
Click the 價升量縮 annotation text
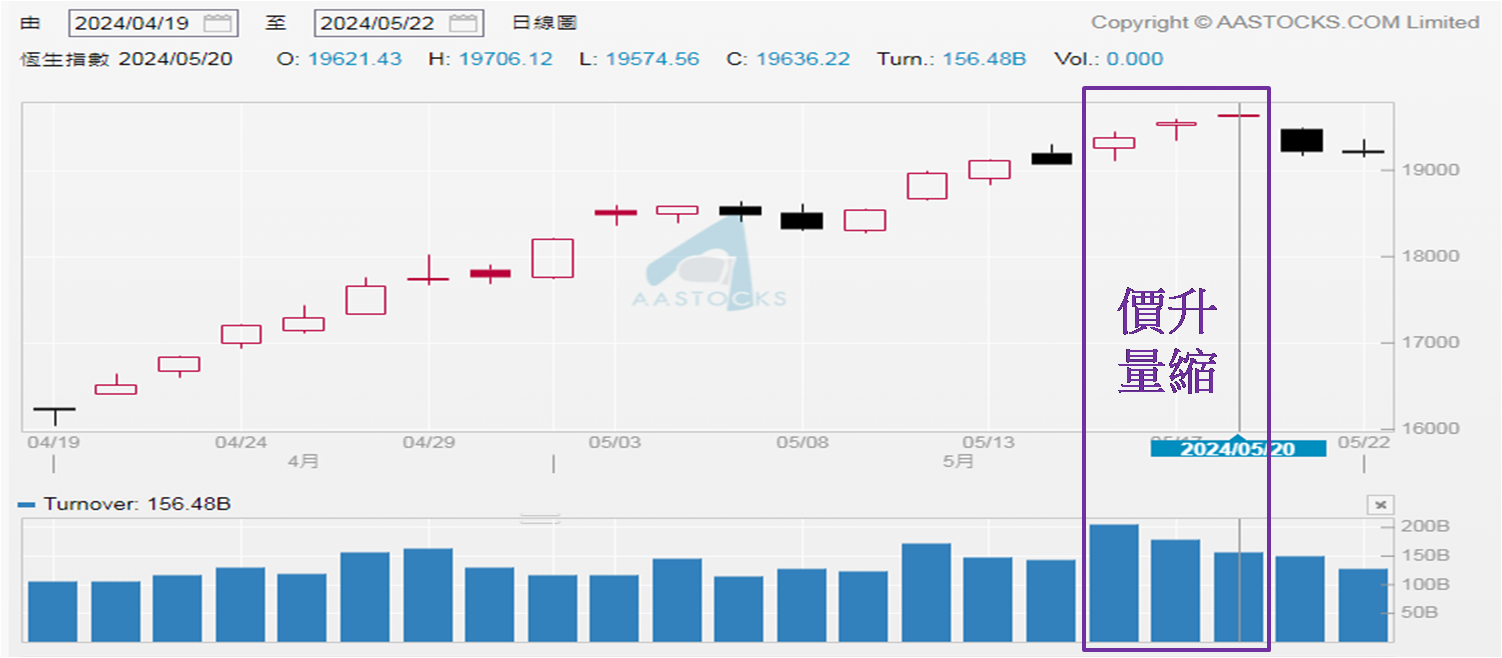pyautogui.click(x=1167, y=342)
